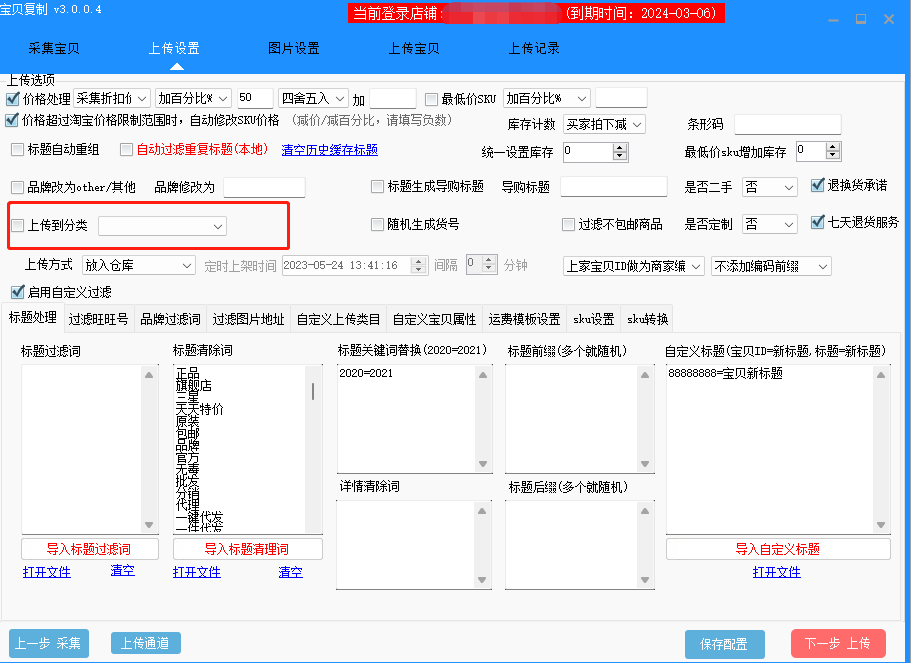The height and width of the screenshot is (663, 911).
Task: Click the 清空历史缓存标题 link
Action: click(329, 150)
